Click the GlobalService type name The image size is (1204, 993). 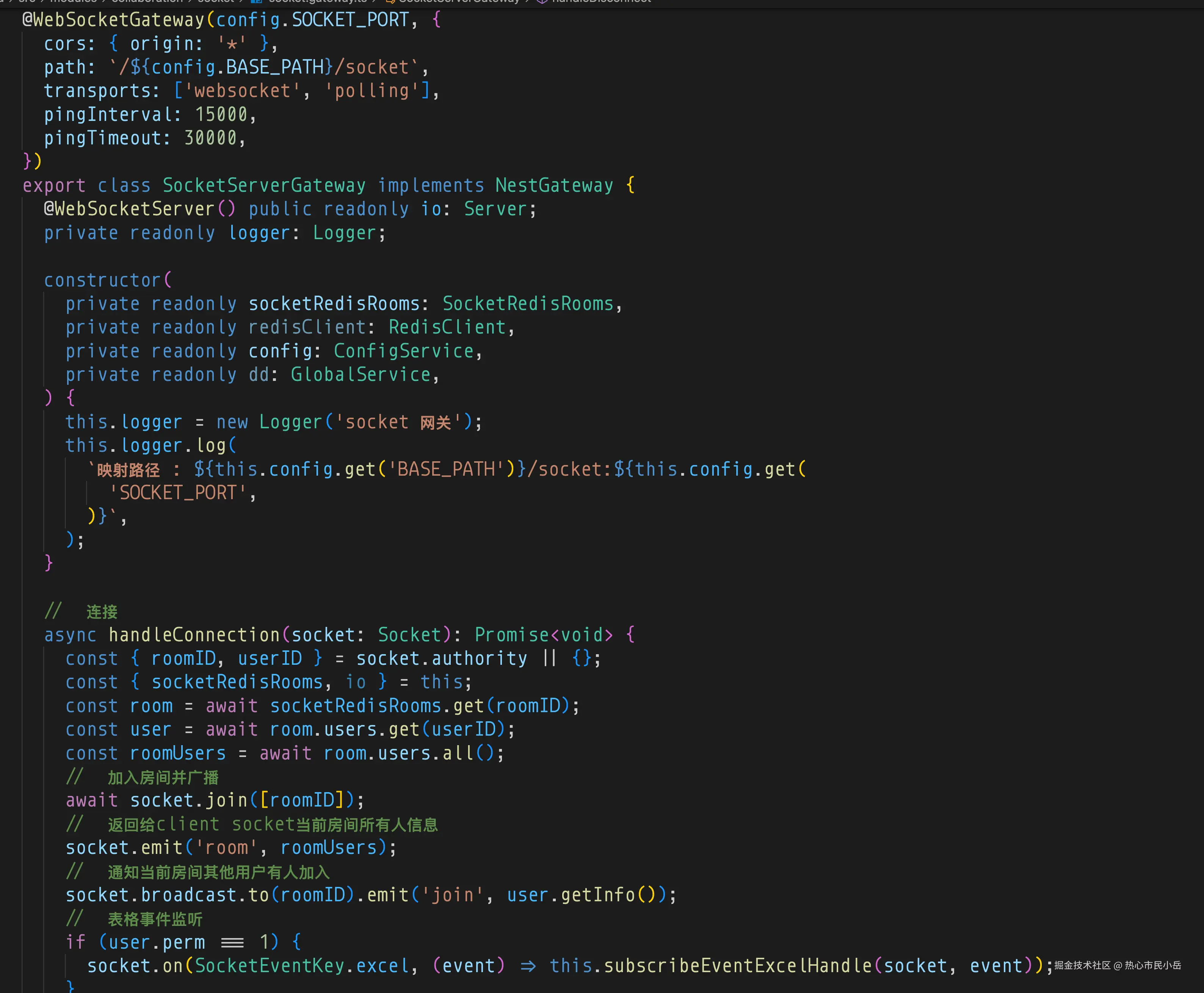pos(361,375)
